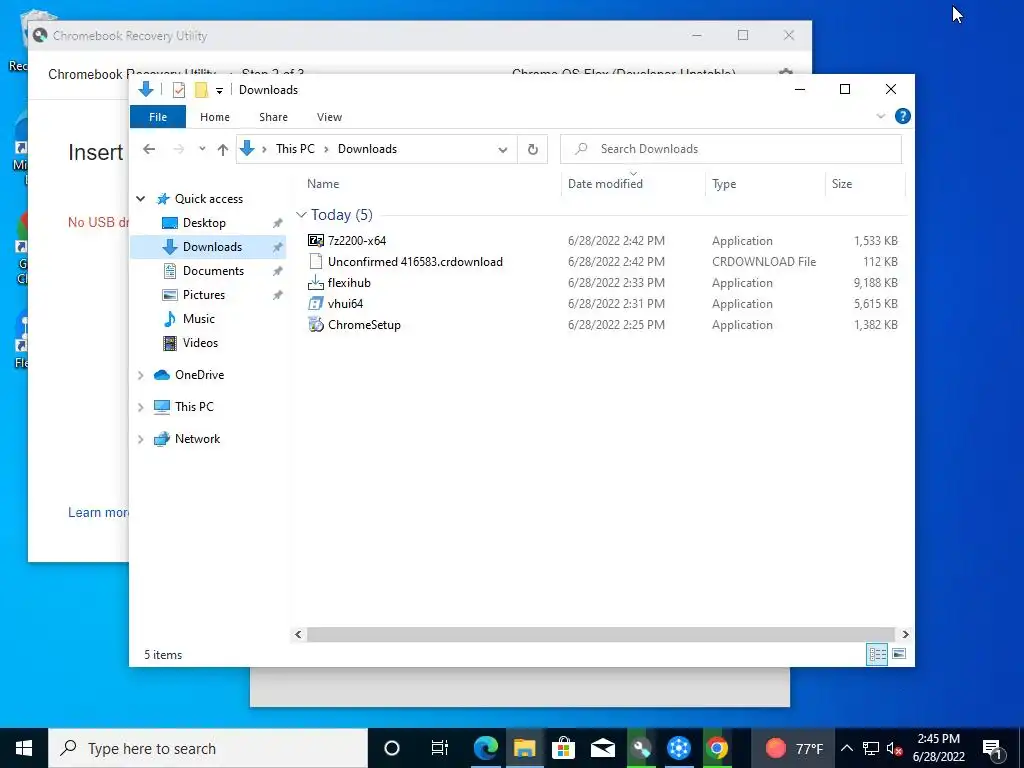Open Pictures in the navigation pane

204,295
